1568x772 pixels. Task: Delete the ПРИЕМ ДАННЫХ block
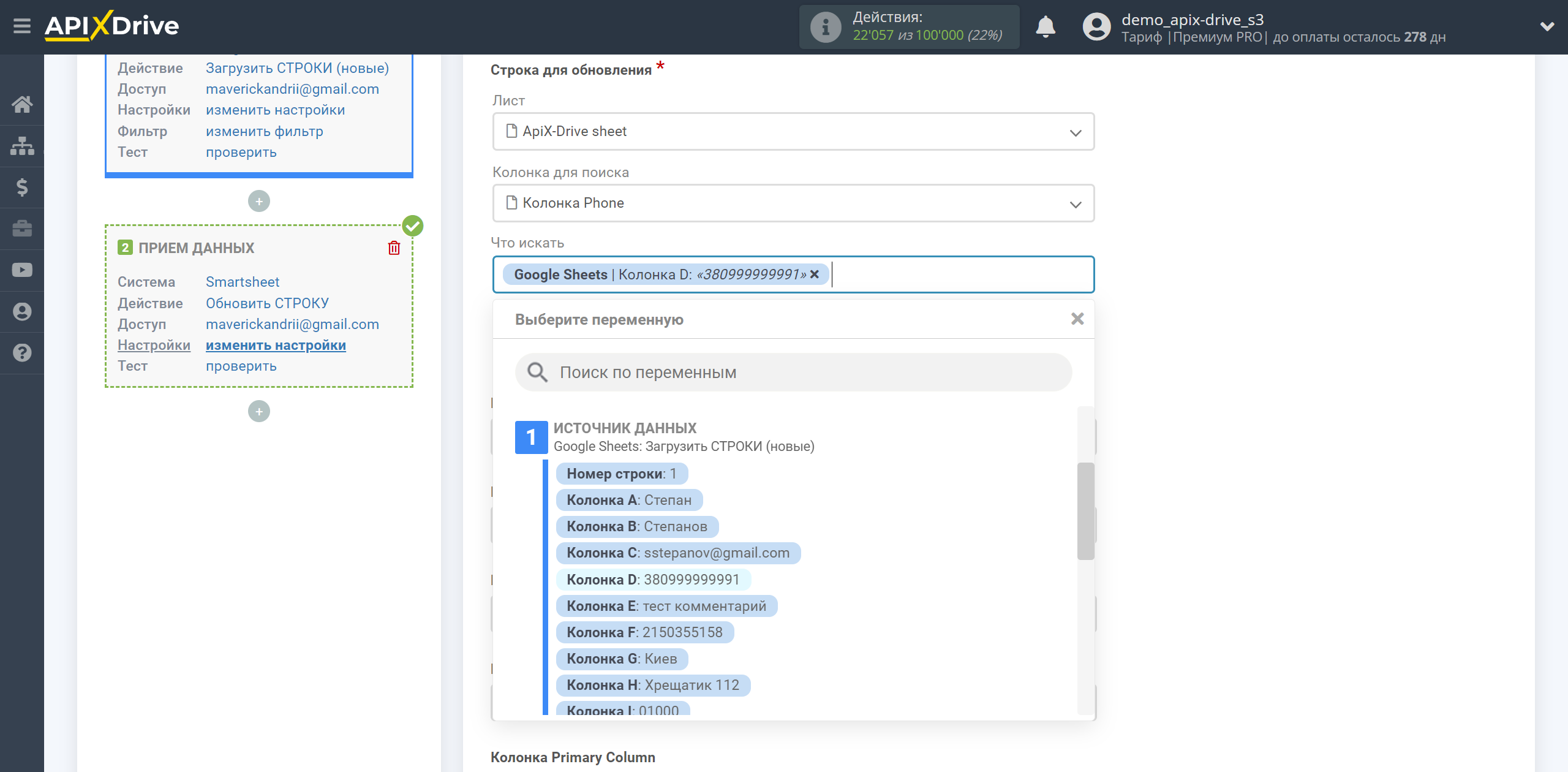(x=394, y=248)
